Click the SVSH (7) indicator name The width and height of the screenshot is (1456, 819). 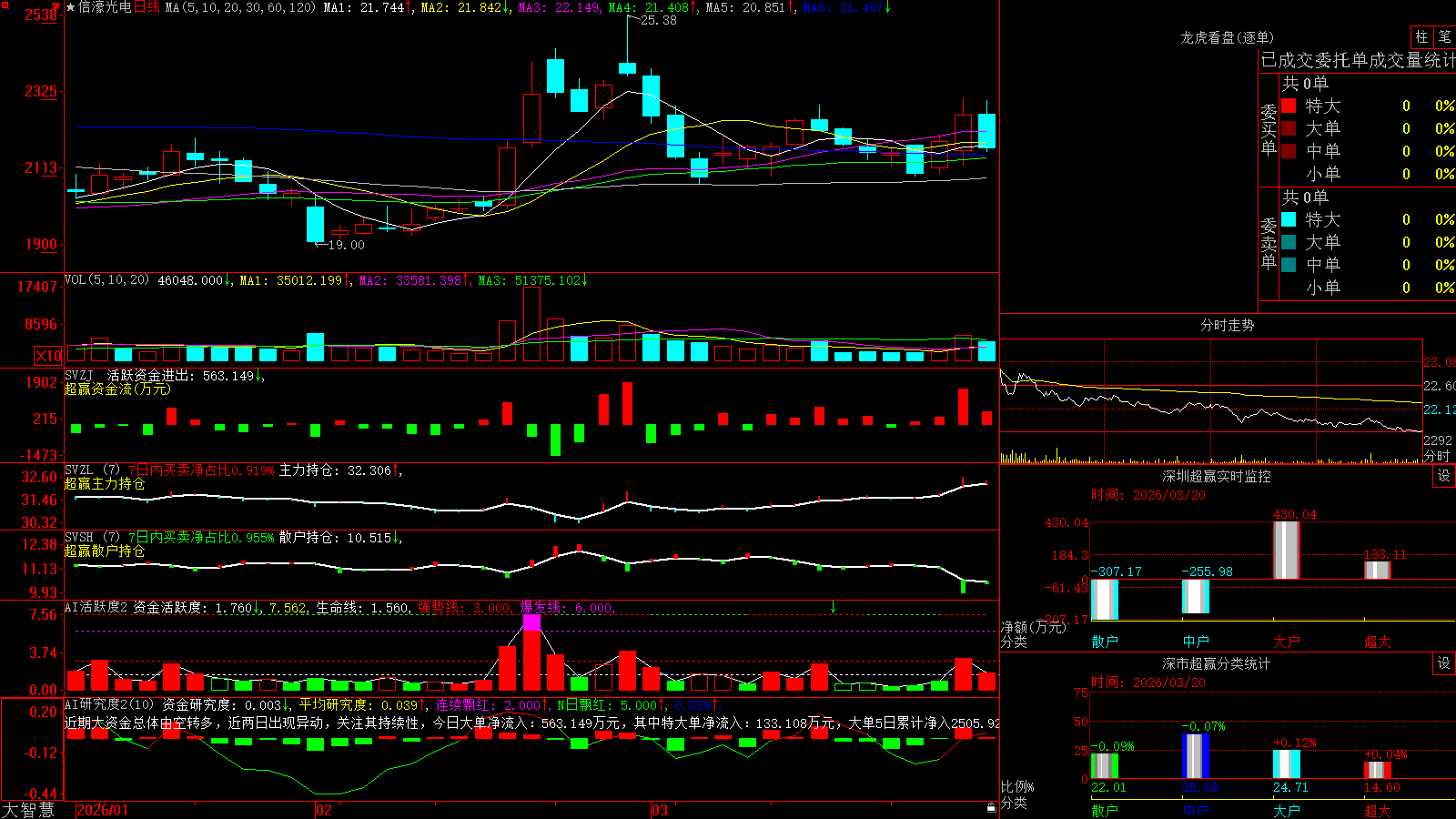click(x=92, y=538)
